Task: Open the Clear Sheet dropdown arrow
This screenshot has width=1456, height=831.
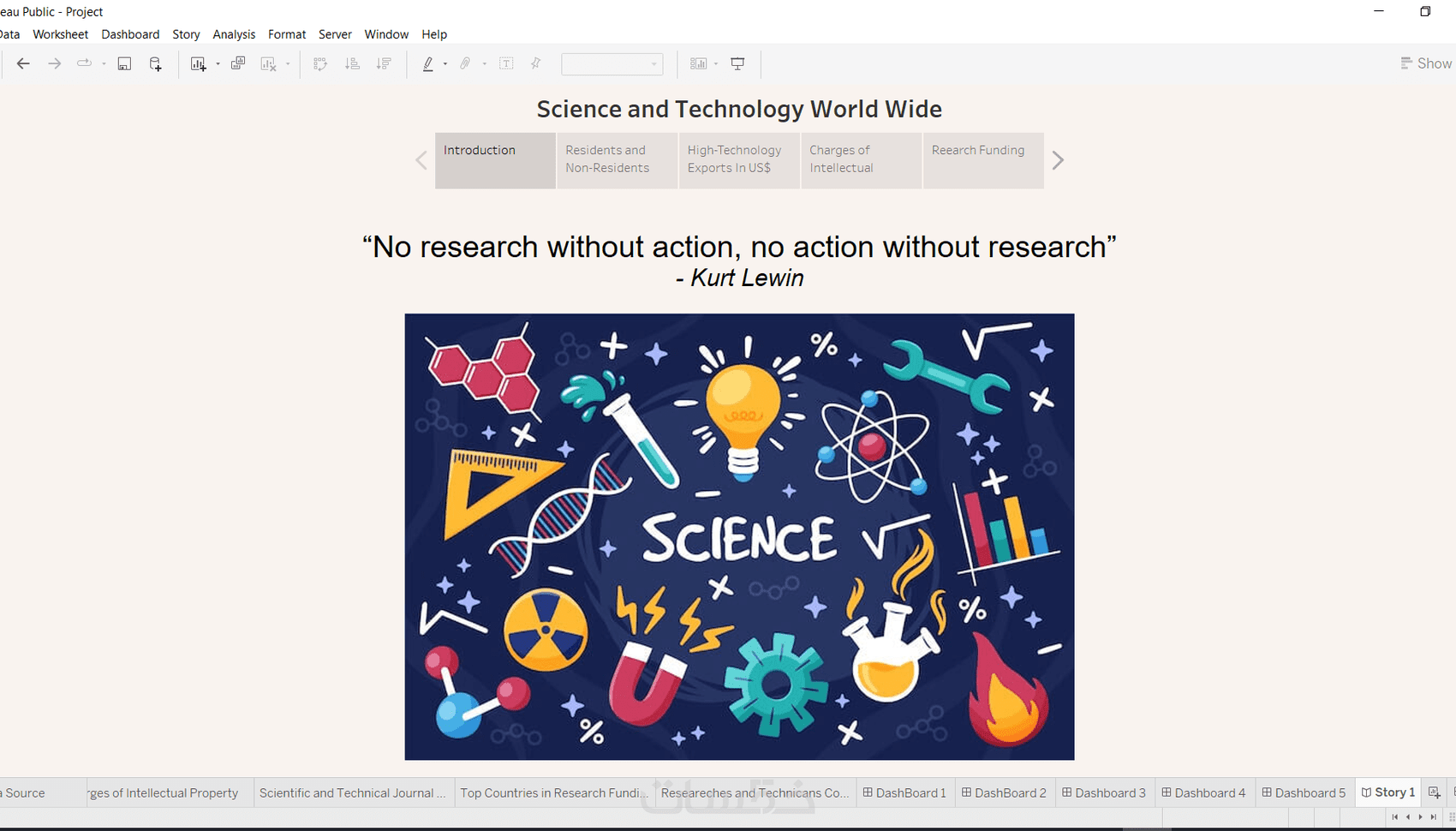Action: click(x=288, y=63)
